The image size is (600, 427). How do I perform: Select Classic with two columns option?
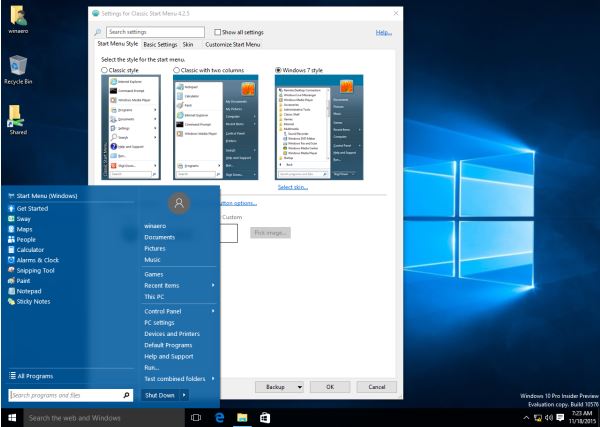pos(176,70)
